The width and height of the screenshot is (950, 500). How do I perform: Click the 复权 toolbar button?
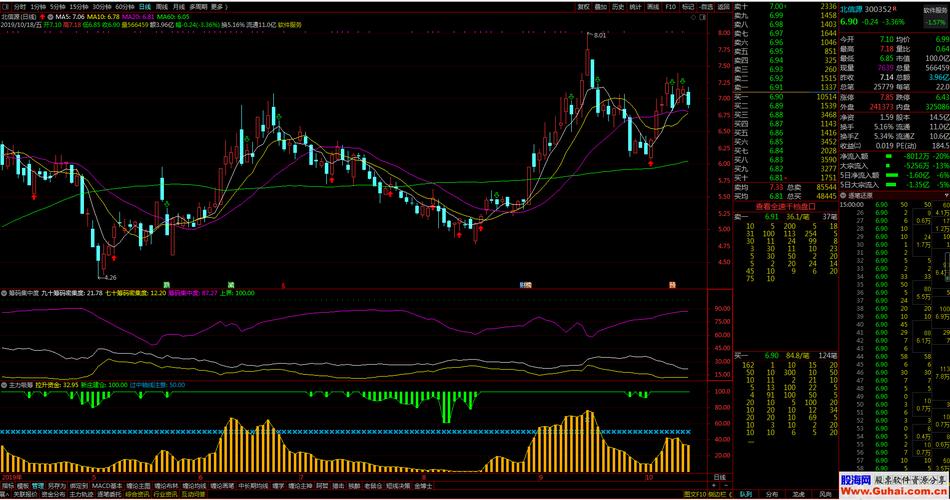click(583, 7)
